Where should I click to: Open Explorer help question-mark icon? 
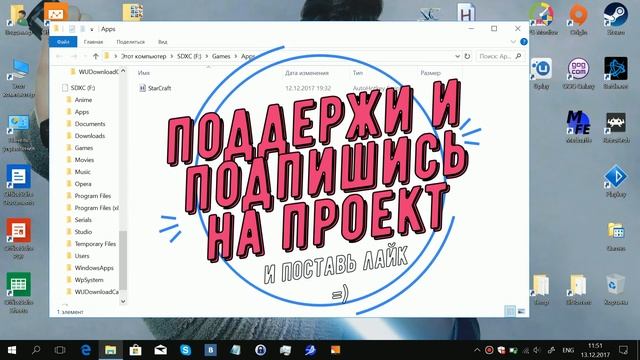[x=524, y=42]
